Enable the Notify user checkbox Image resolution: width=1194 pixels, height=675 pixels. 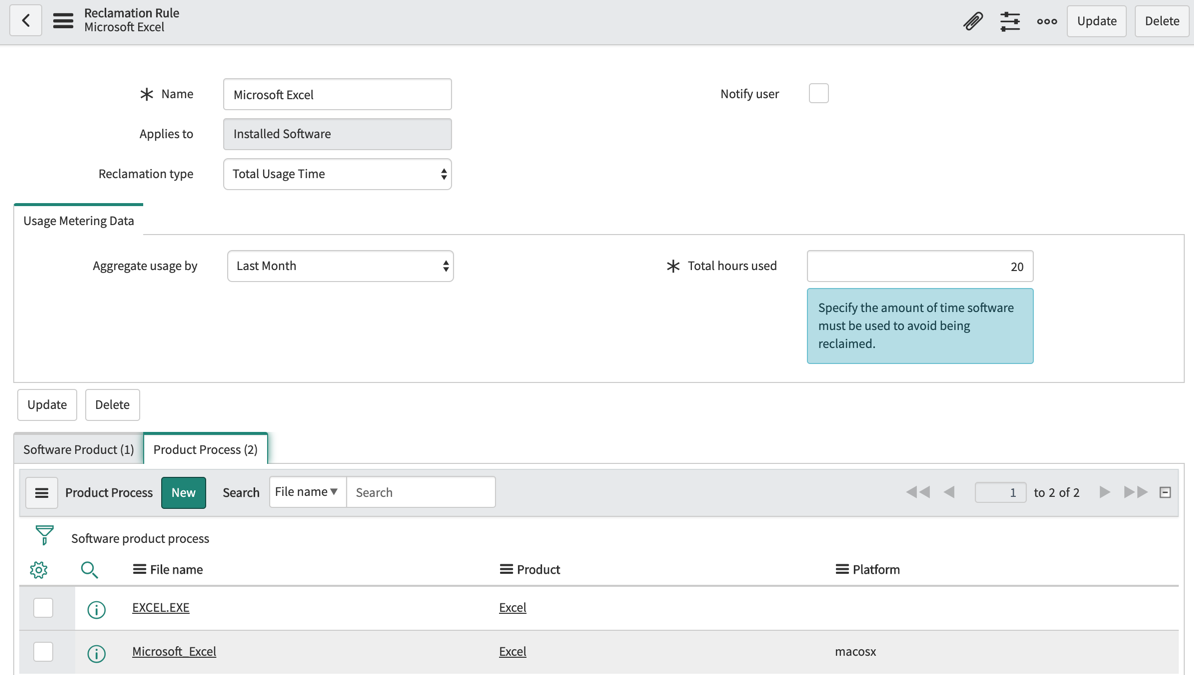tap(819, 94)
